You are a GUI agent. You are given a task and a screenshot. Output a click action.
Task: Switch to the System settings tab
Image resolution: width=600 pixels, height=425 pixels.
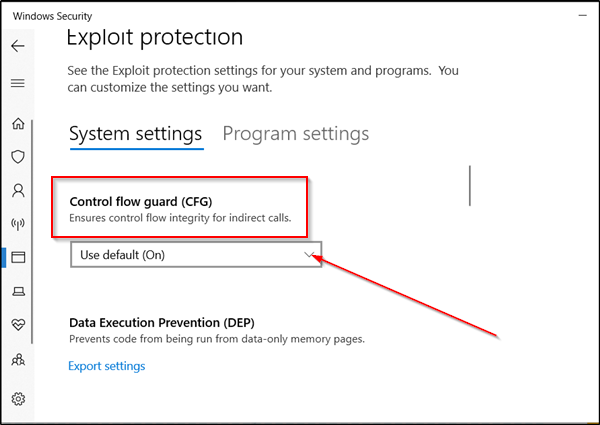click(x=135, y=134)
